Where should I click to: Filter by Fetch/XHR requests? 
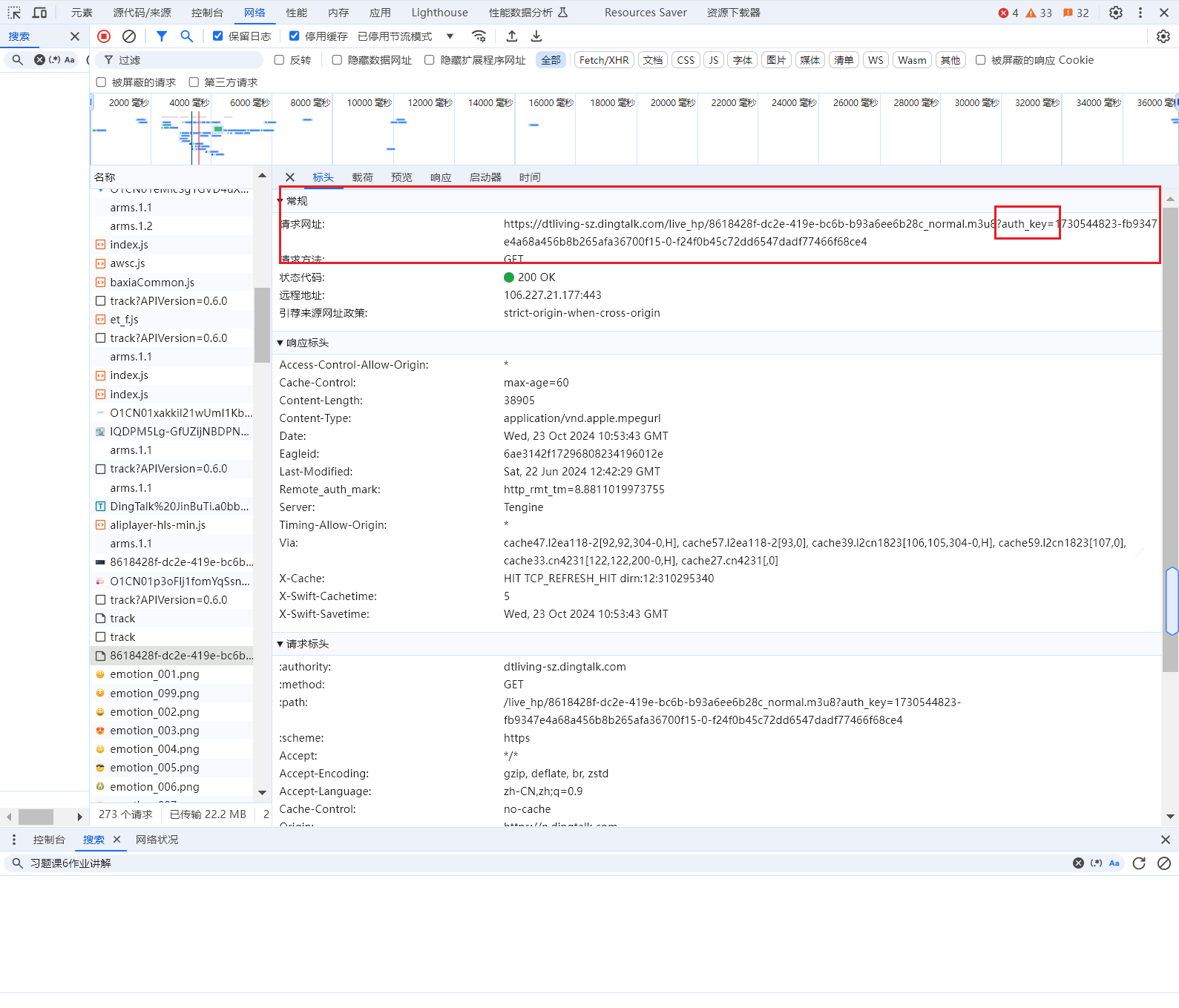tap(604, 60)
